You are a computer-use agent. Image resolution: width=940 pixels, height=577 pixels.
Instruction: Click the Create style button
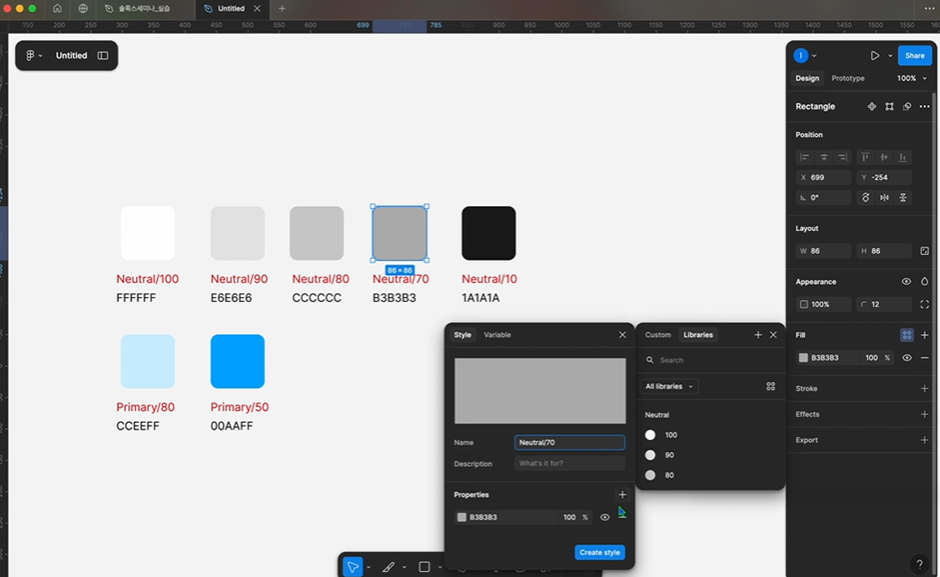pos(599,552)
